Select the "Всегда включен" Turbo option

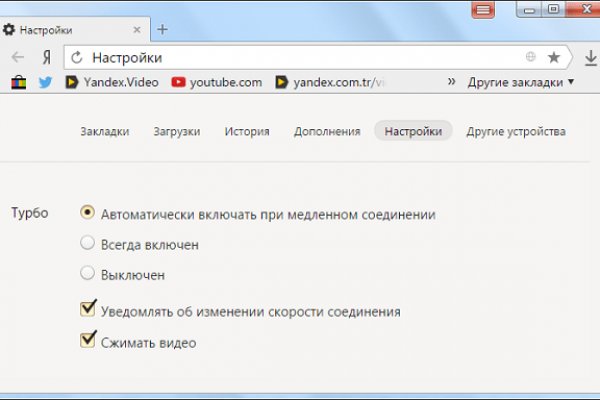pos(88,243)
